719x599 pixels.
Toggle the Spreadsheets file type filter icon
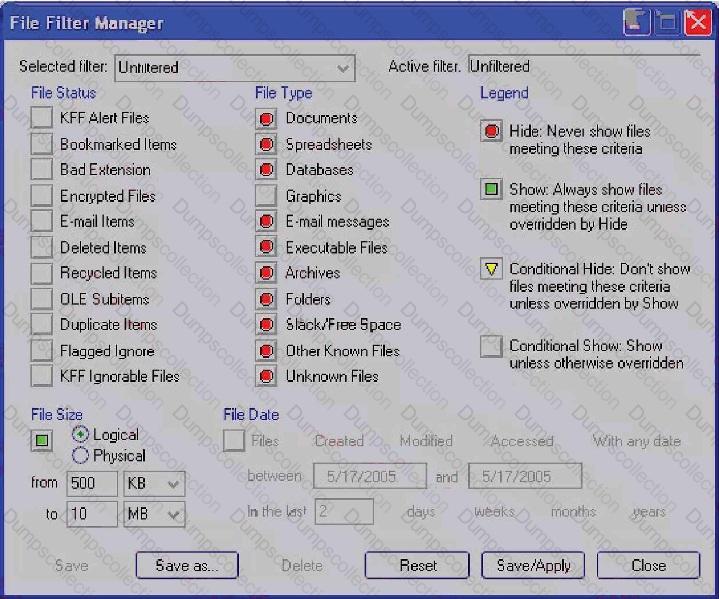click(266, 145)
